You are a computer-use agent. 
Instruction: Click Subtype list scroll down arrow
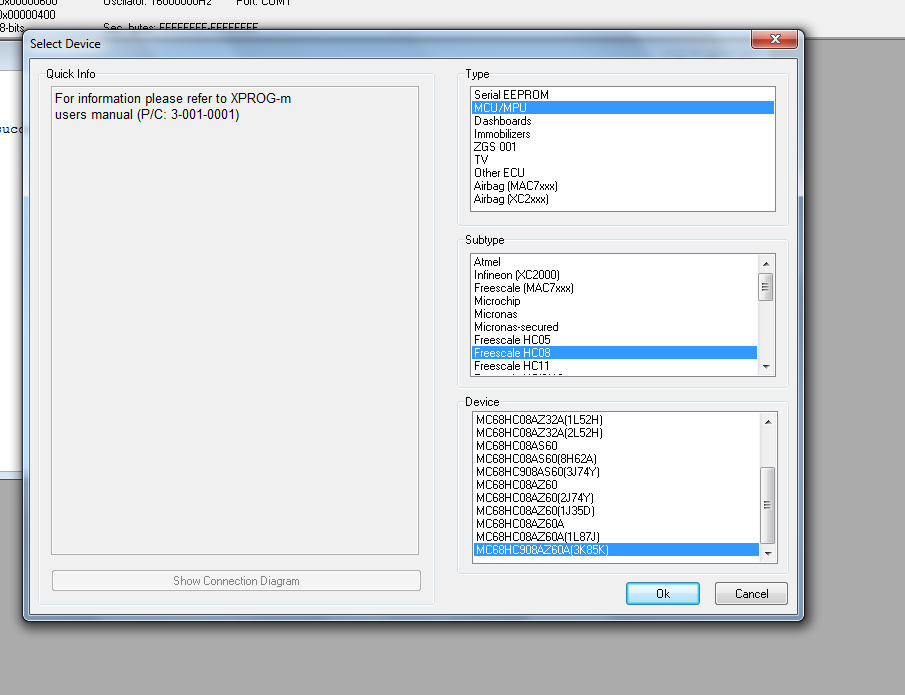point(766,367)
